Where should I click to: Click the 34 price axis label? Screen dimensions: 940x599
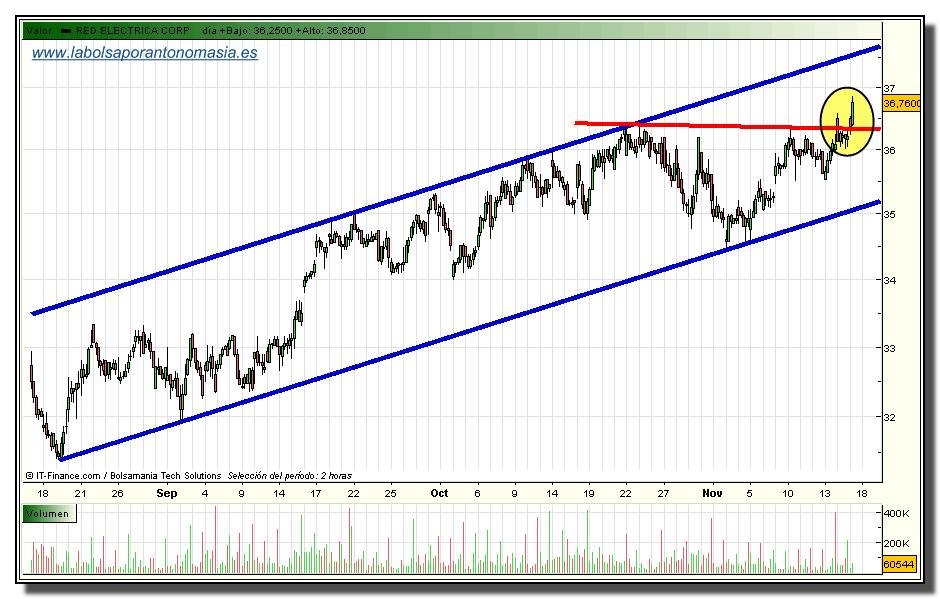pyautogui.click(x=889, y=280)
